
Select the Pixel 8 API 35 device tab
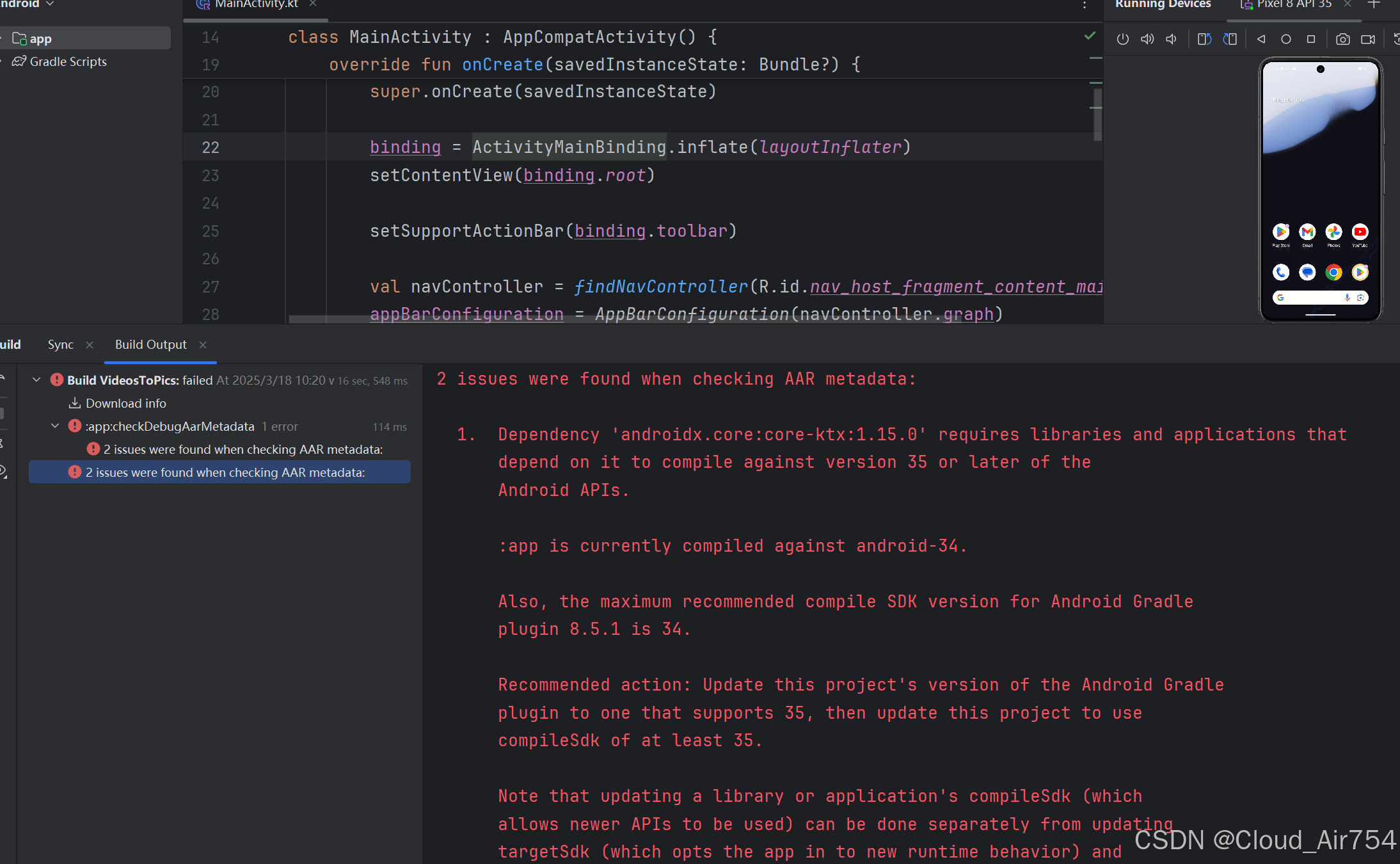1294,4
